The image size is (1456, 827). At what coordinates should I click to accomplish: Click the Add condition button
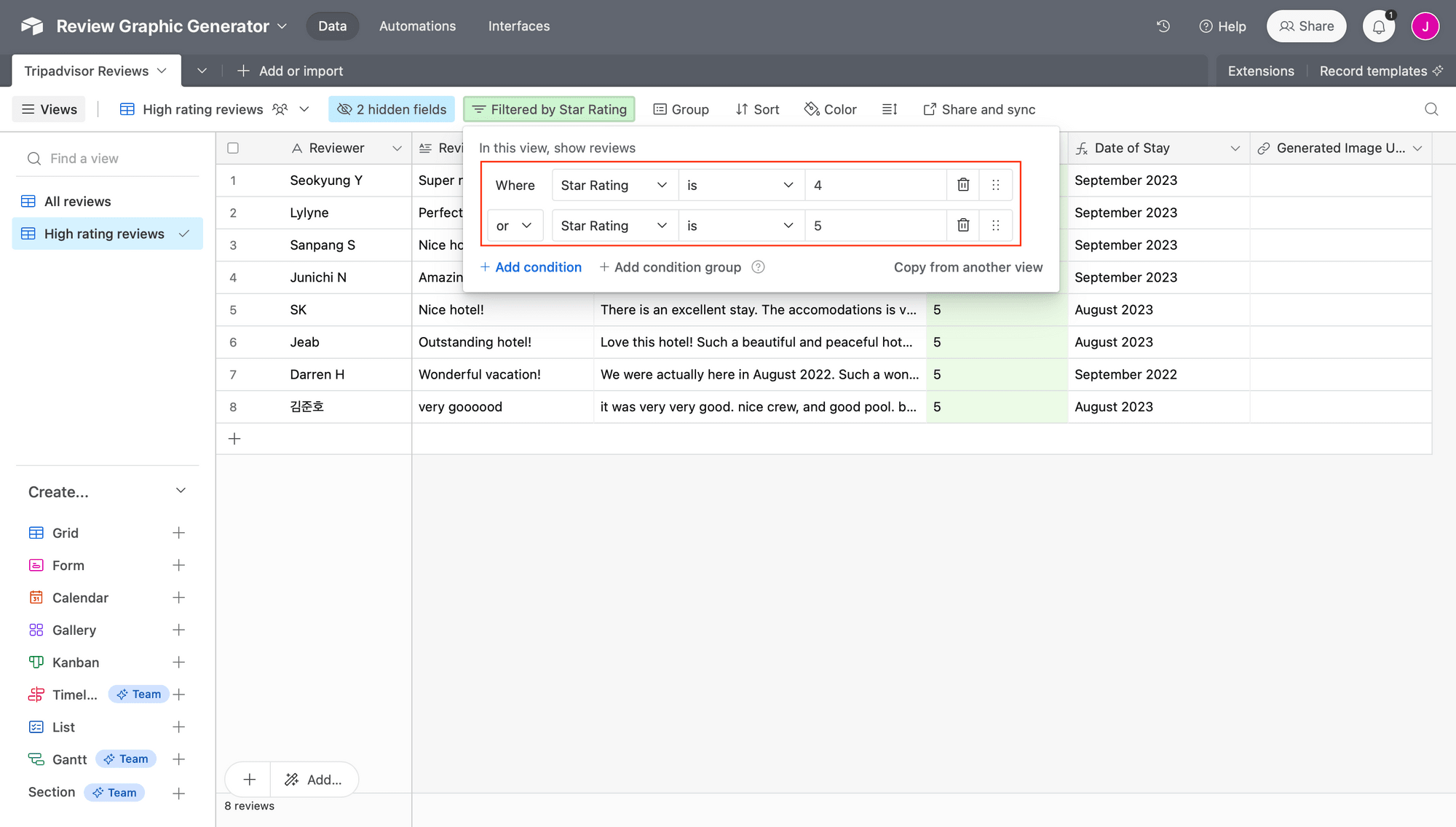click(530, 266)
